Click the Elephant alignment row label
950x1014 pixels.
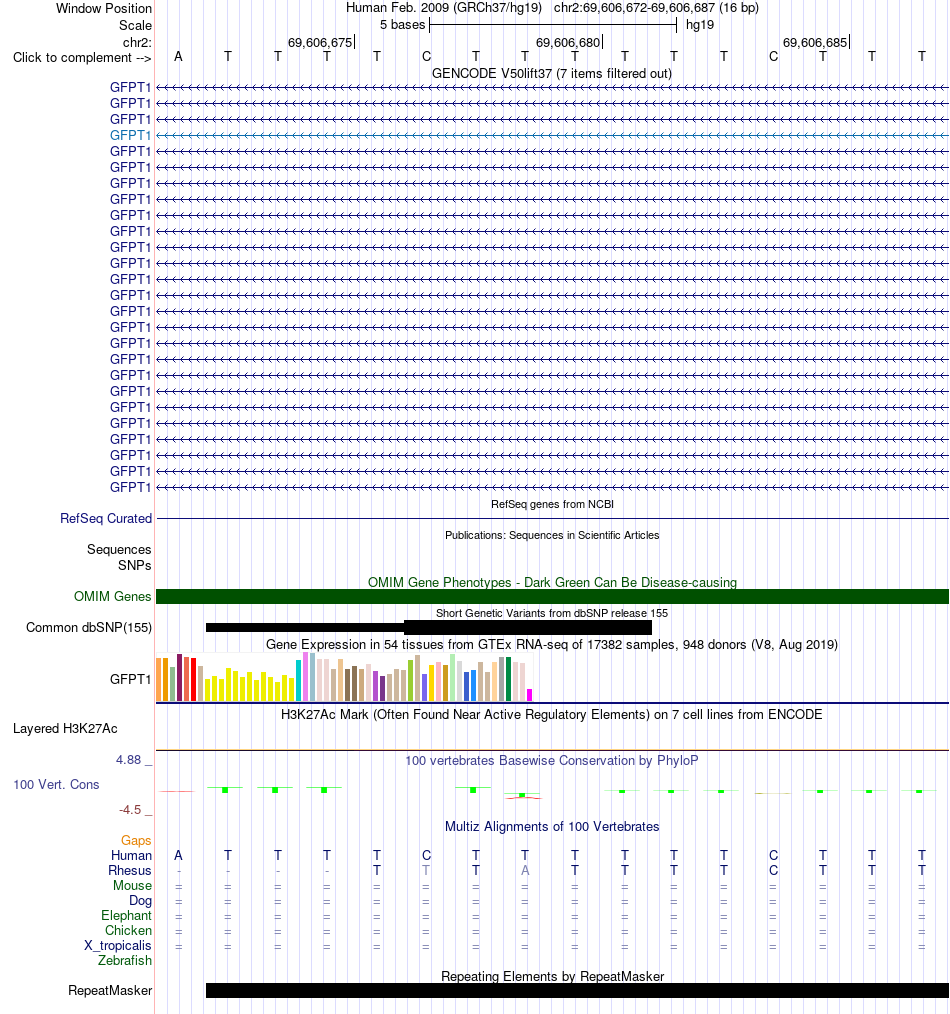(126, 915)
